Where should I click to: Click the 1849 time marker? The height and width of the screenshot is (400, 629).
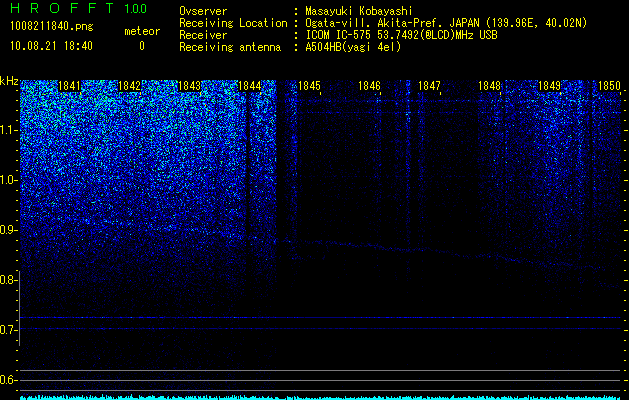tap(549, 86)
